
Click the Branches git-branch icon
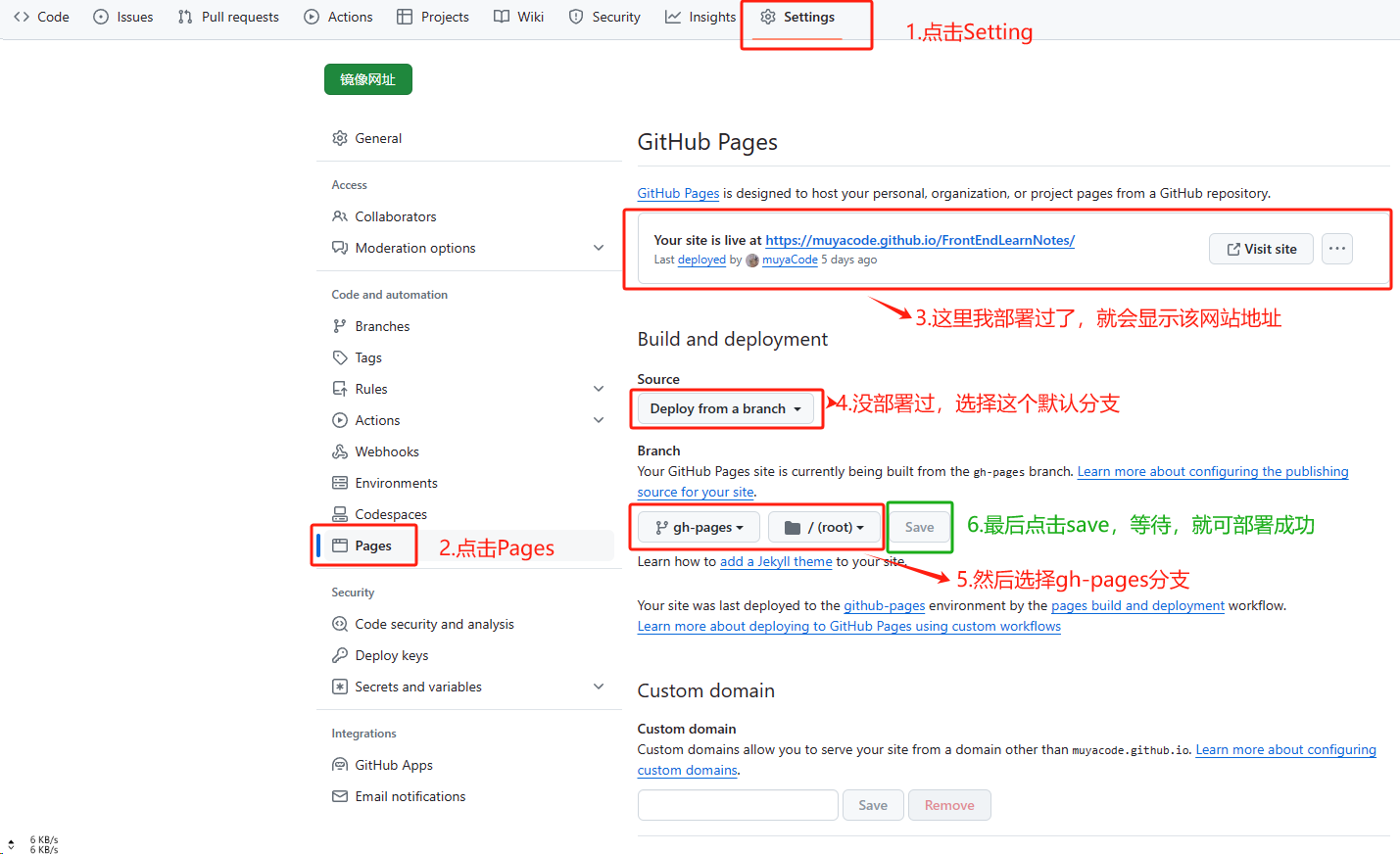340,326
